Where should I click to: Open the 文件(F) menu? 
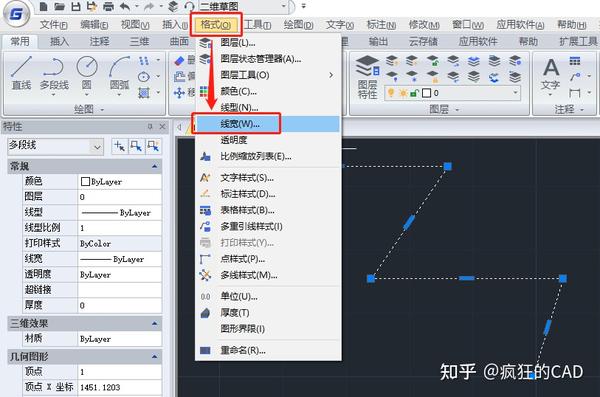54,25
